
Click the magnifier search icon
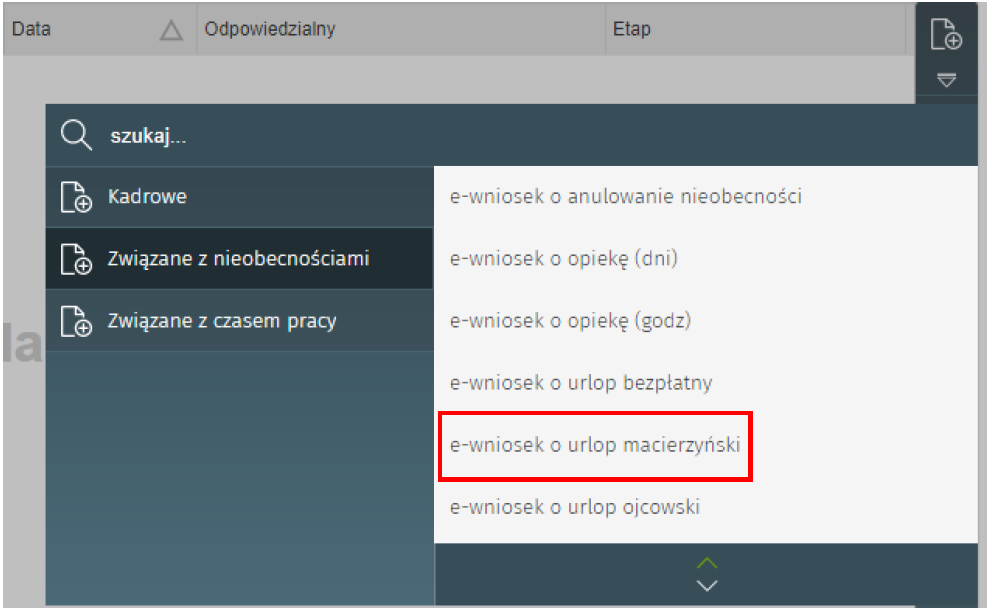click(76, 135)
